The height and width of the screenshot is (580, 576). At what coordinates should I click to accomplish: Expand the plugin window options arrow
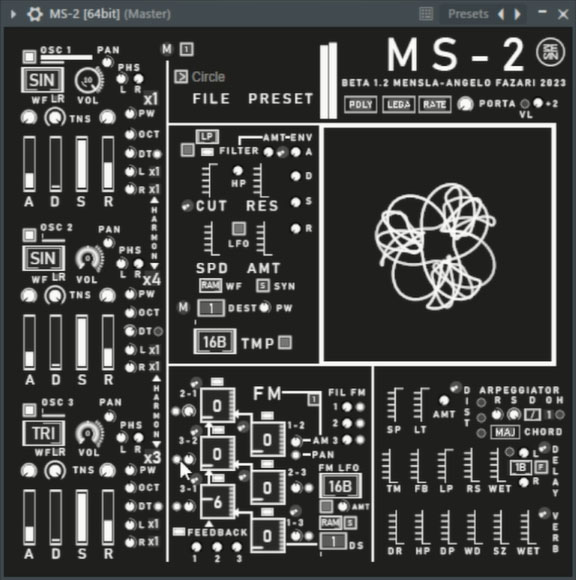pos(13,14)
